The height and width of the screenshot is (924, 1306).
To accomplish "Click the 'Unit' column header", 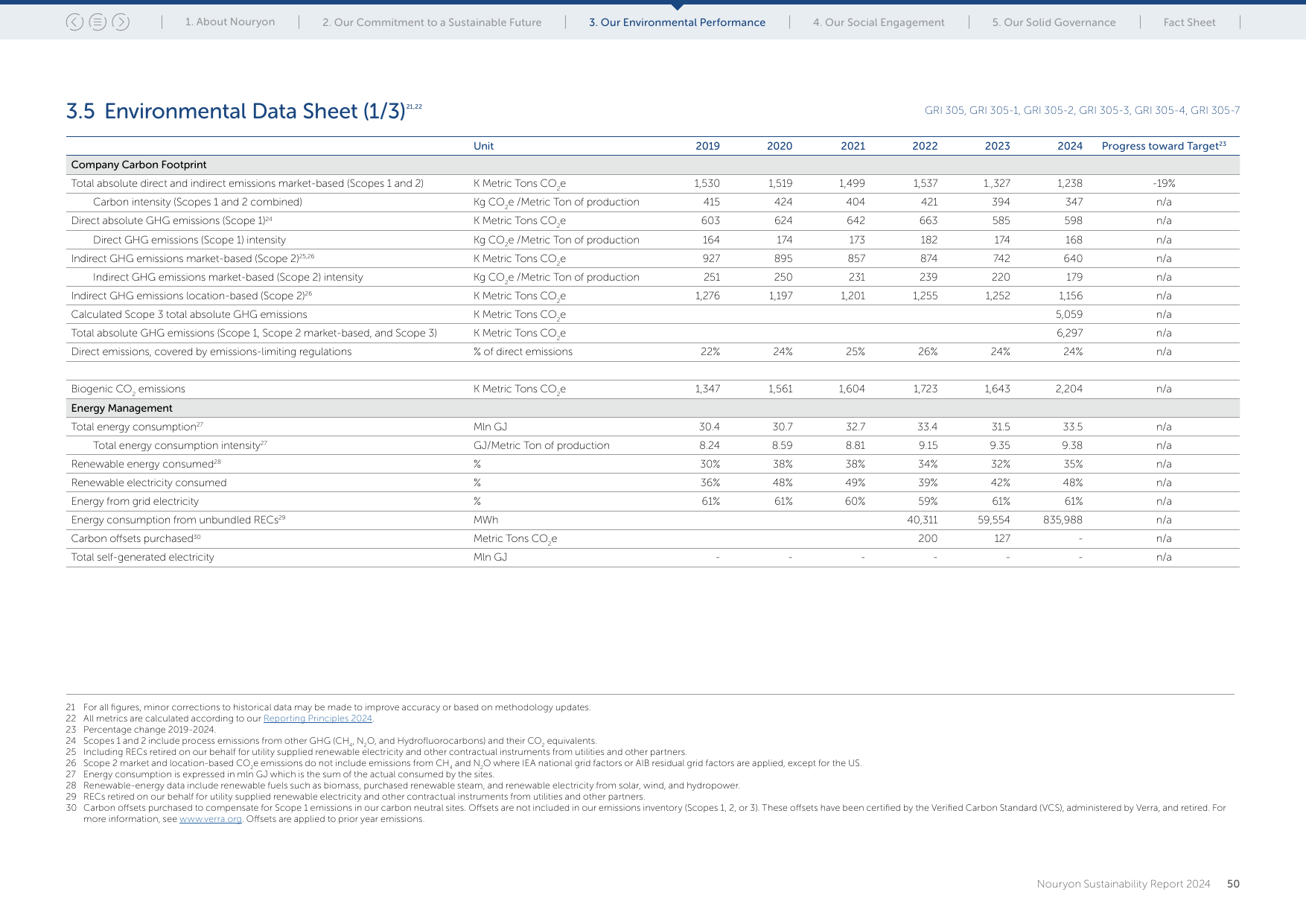I will click(483, 146).
